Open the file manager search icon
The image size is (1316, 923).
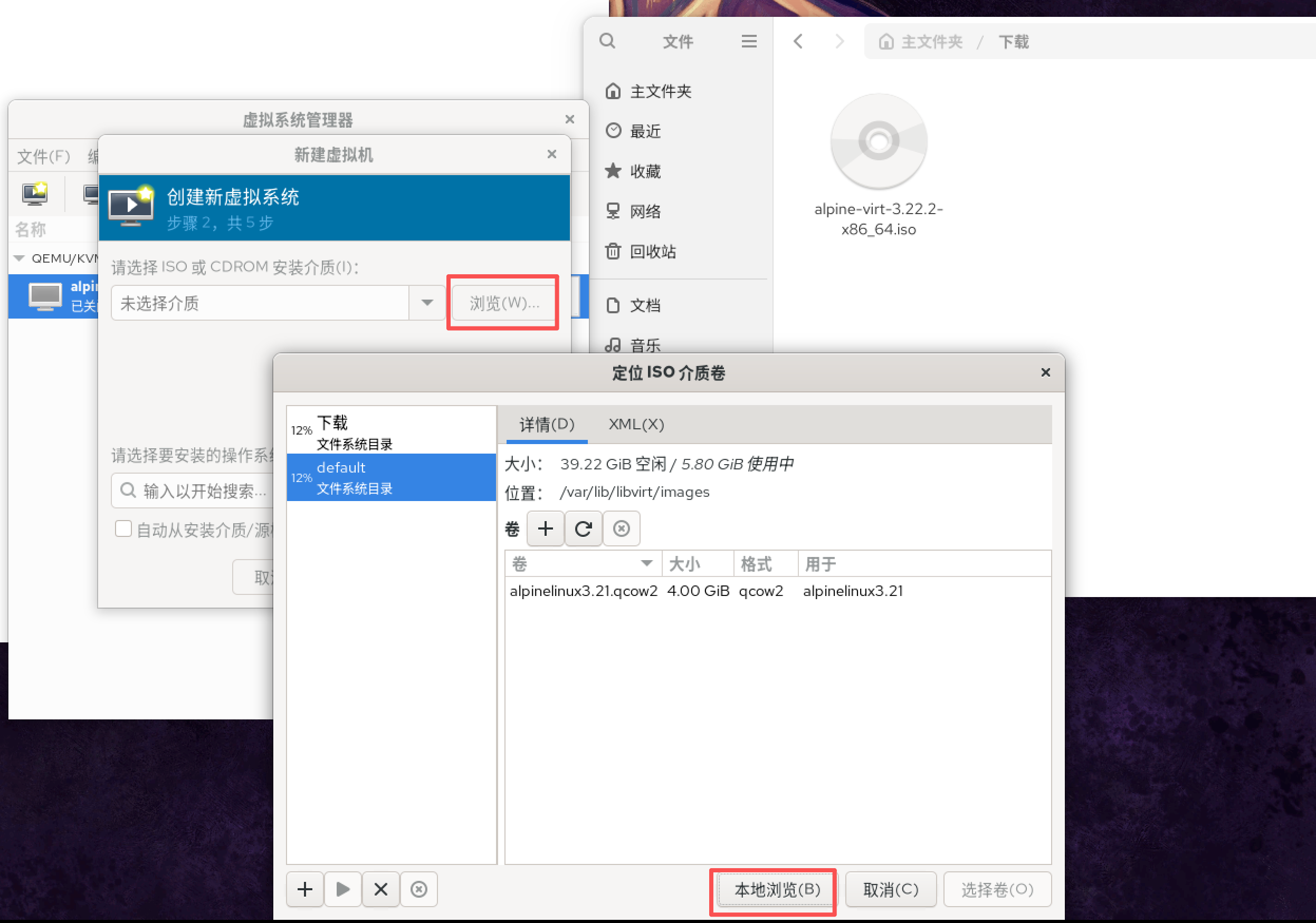607,41
